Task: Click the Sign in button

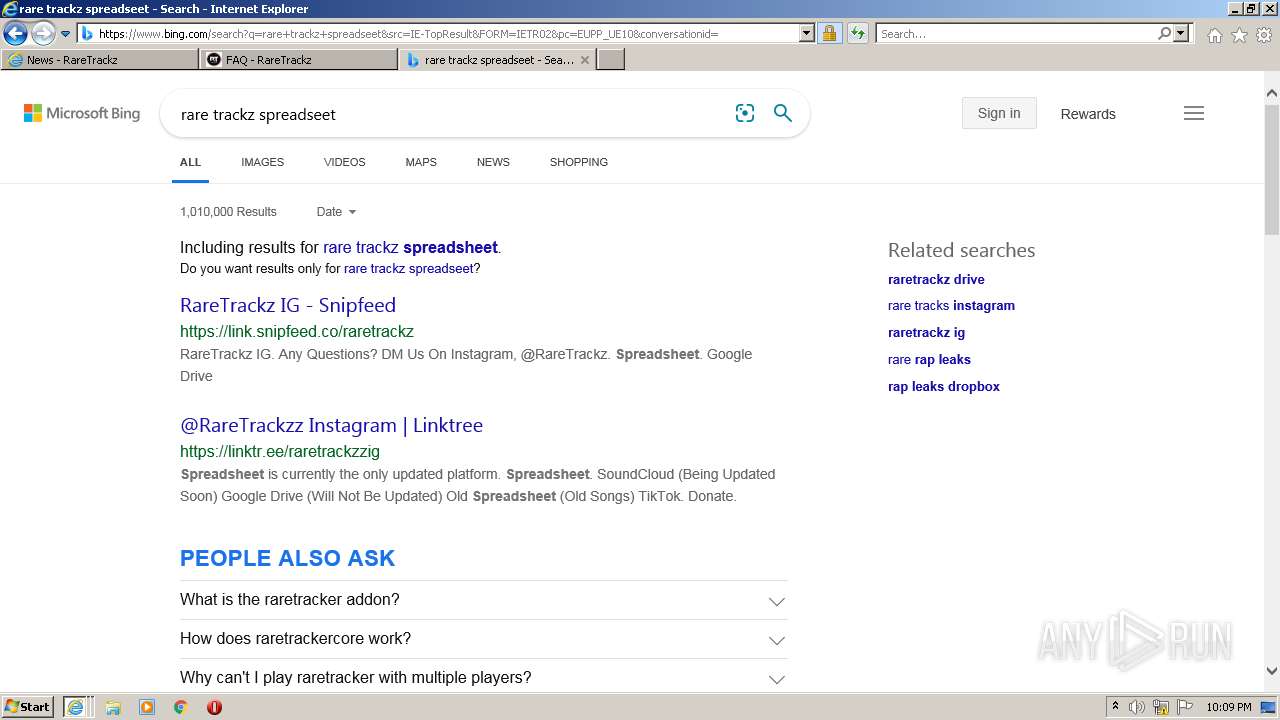Action: [x=999, y=113]
